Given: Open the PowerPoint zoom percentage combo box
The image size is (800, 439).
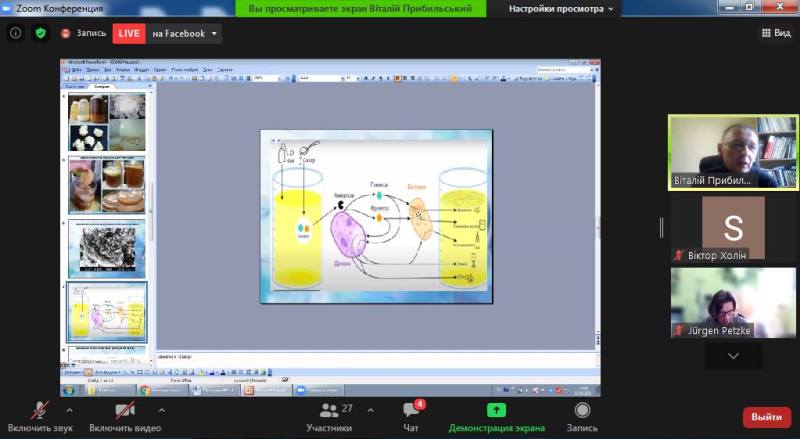Looking at the screenshot, I should point(267,78).
